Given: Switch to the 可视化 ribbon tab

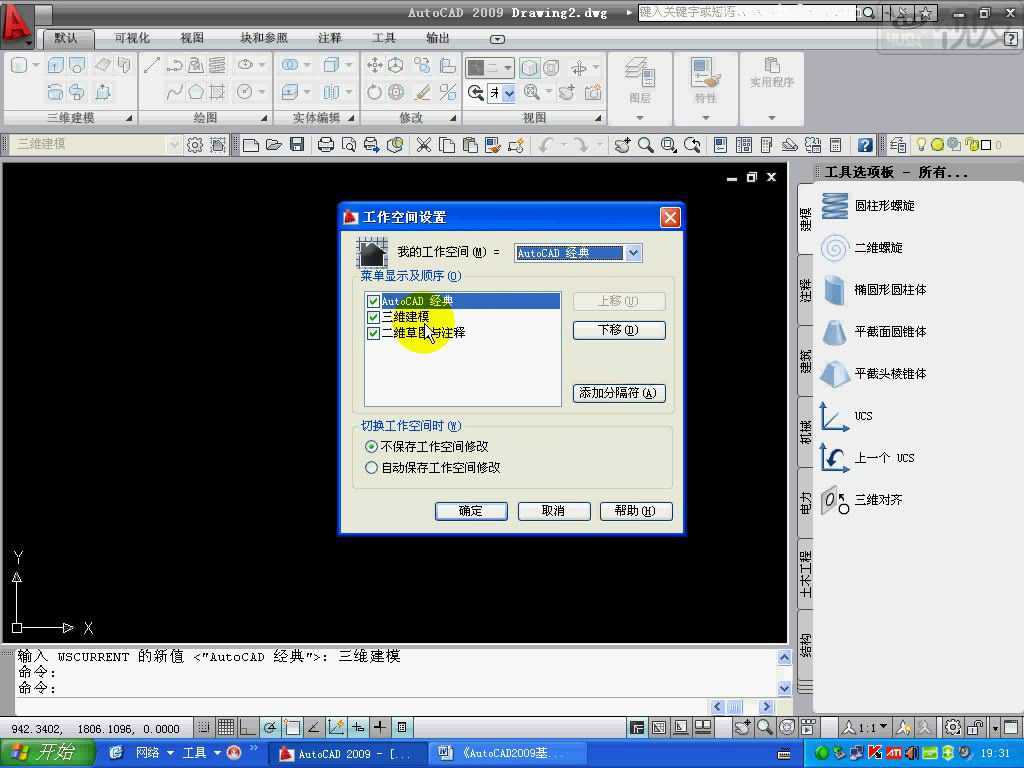Looking at the screenshot, I should [132, 38].
